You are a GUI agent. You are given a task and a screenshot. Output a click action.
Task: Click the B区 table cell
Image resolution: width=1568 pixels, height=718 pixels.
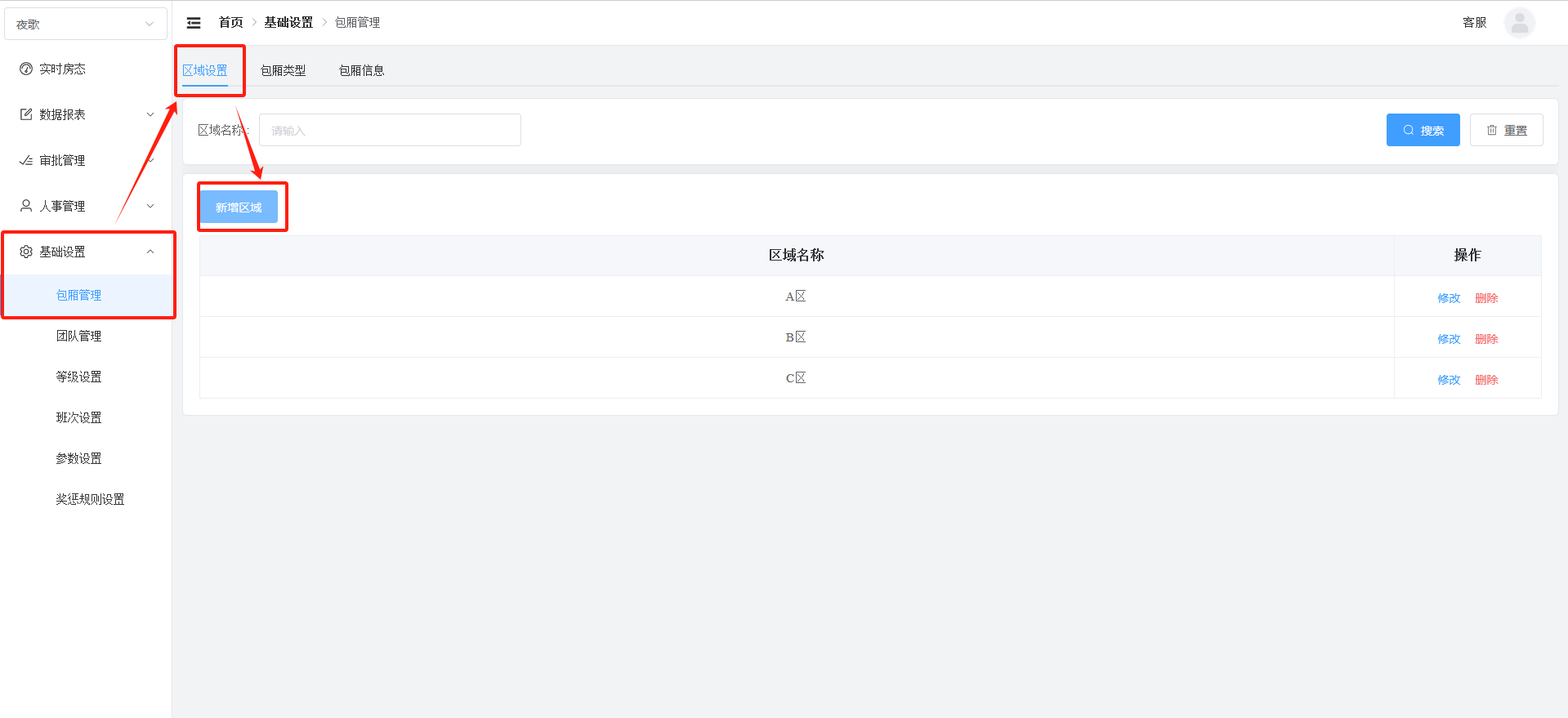(797, 337)
